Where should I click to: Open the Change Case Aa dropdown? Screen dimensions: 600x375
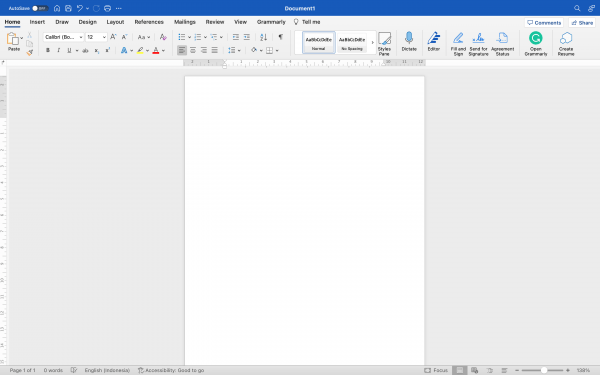pyautogui.click(x=144, y=37)
